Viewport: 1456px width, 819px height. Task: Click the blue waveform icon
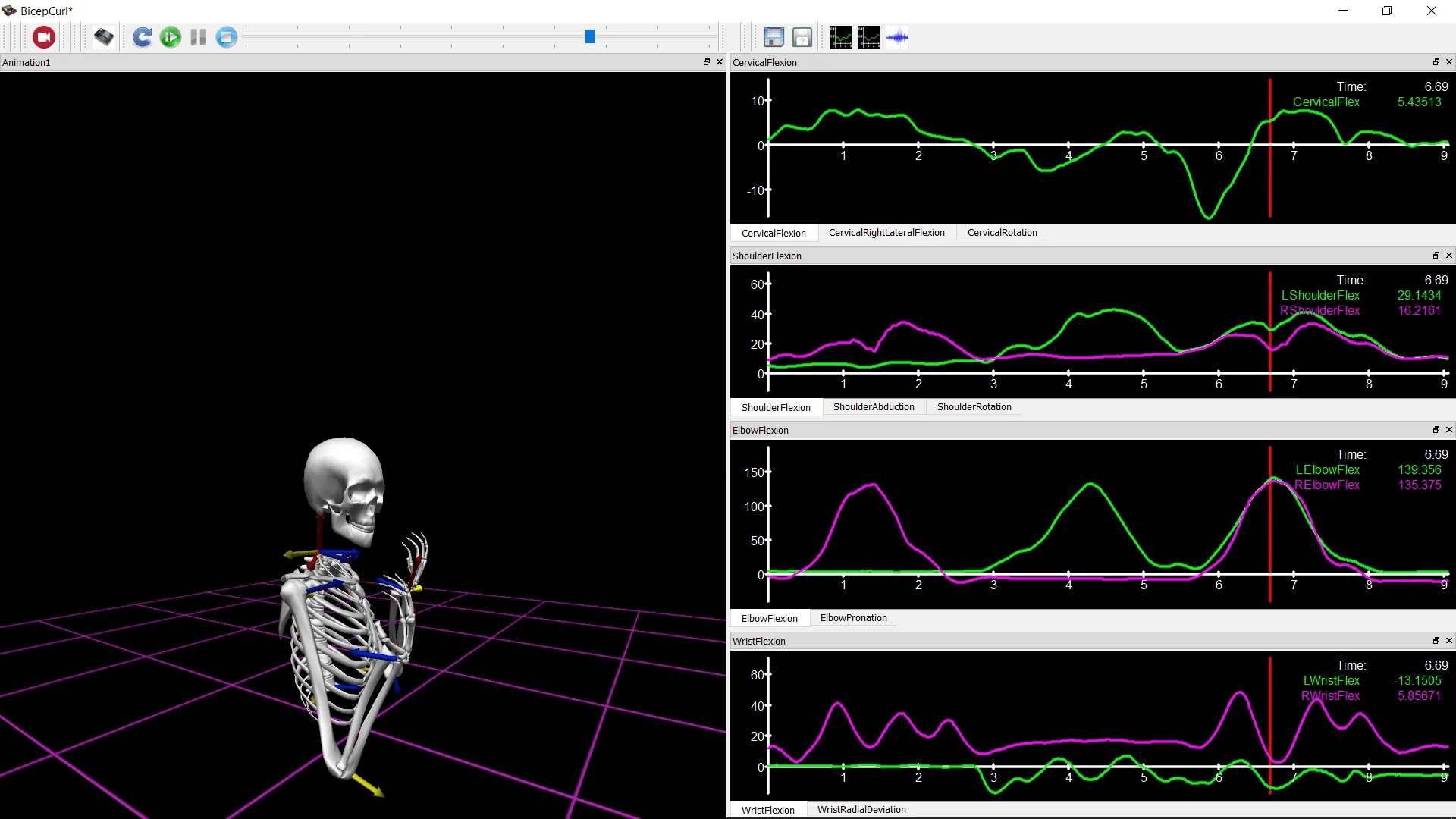897,37
